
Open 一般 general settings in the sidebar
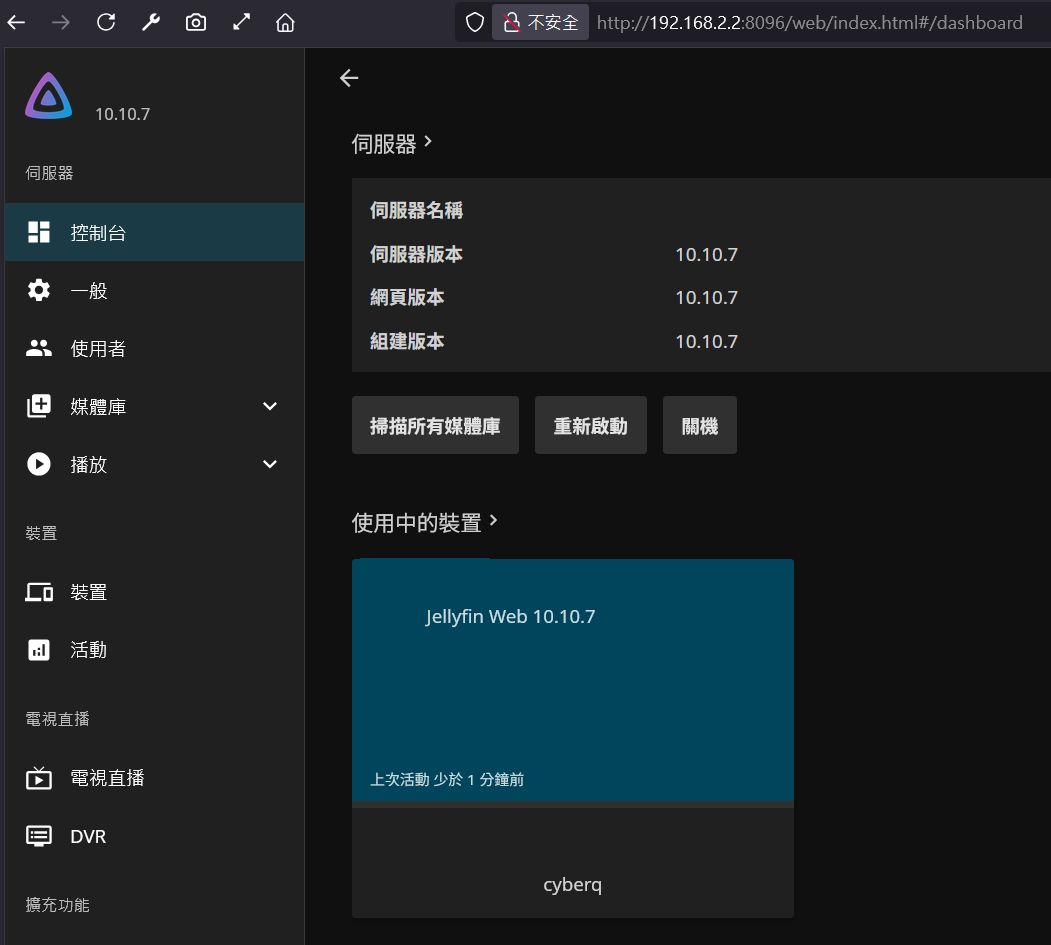(154, 290)
